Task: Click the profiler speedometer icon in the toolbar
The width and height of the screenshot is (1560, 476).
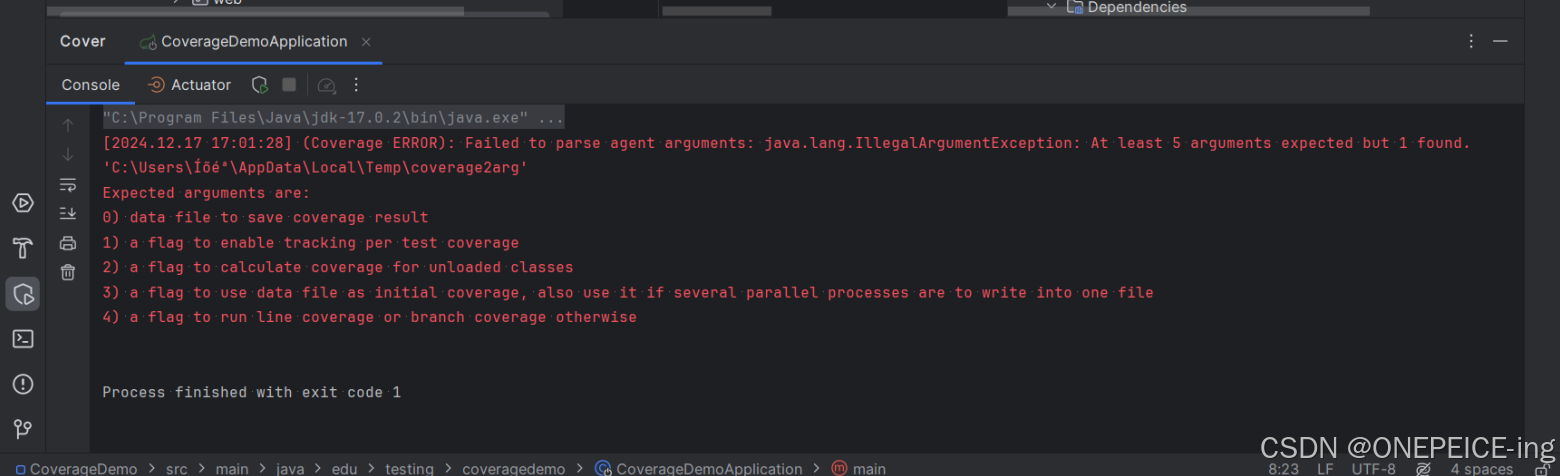Action: point(326,85)
